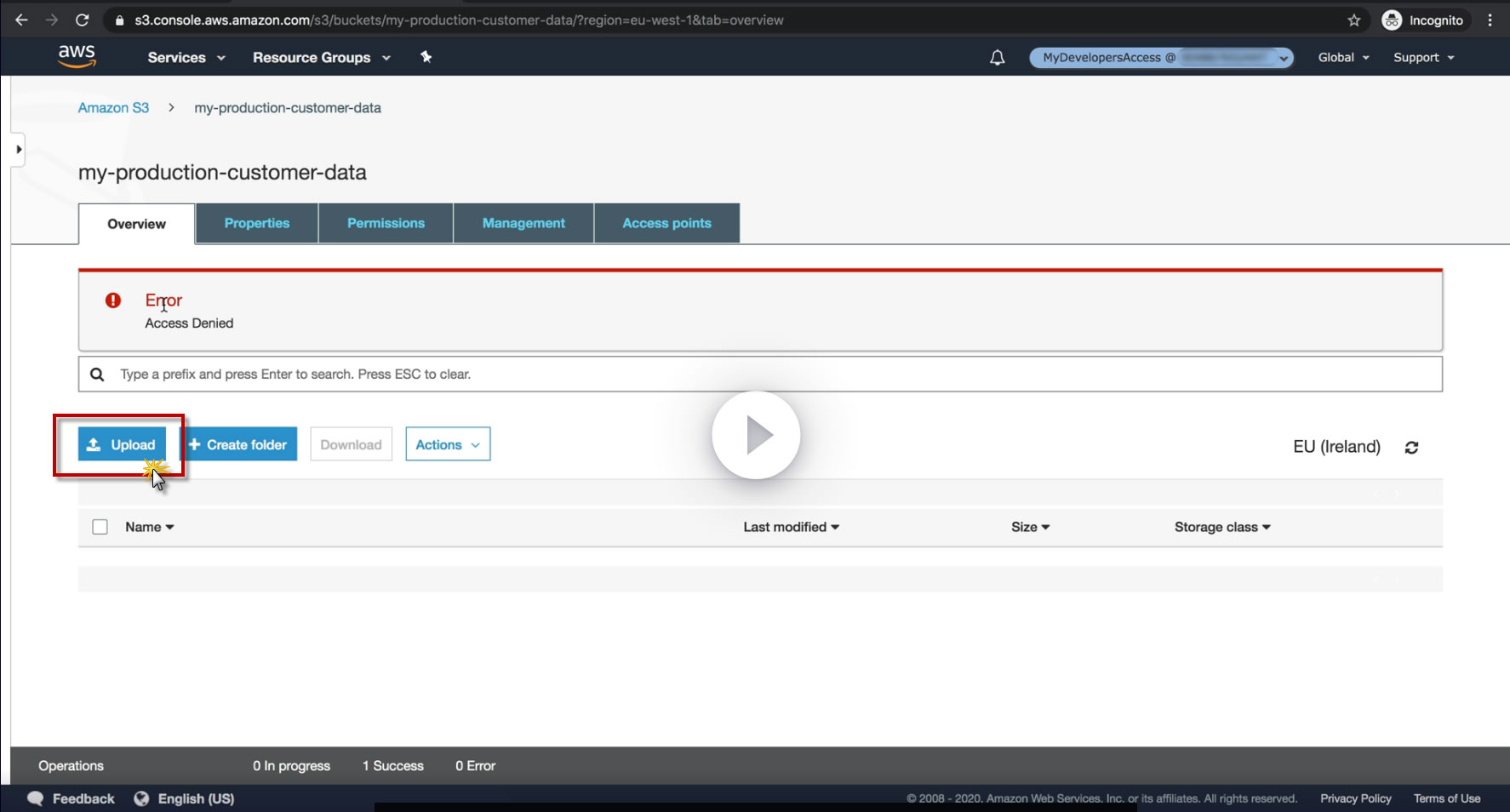Click the prefix search input field
Screen dimensions: 1510x812
coord(760,375)
